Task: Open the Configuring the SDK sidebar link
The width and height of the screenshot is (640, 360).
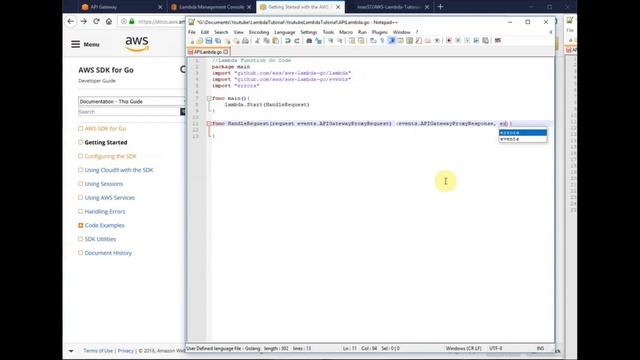Action: point(111,156)
